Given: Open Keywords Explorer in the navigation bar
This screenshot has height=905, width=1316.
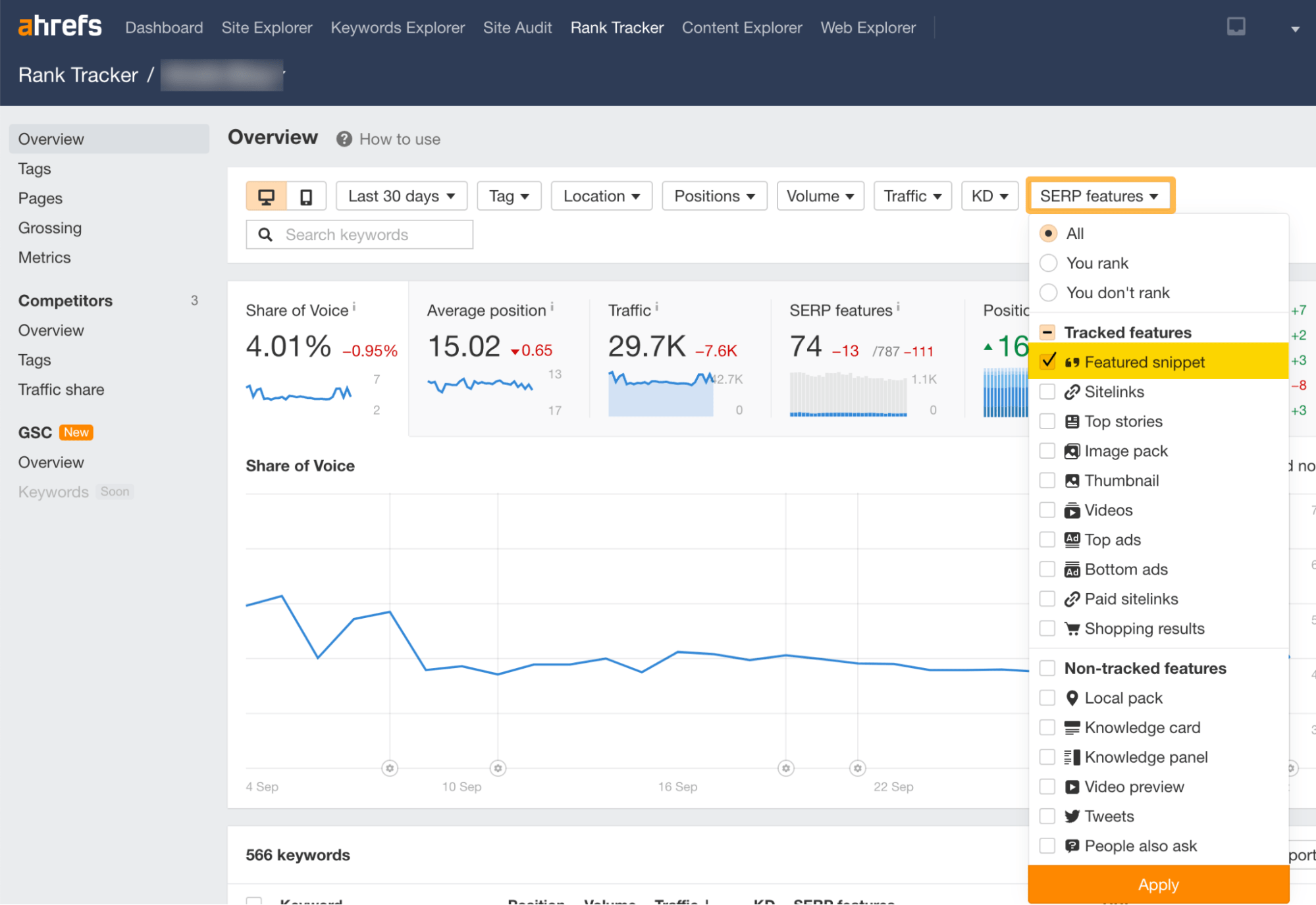Looking at the screenshot, I should [397, 27].
